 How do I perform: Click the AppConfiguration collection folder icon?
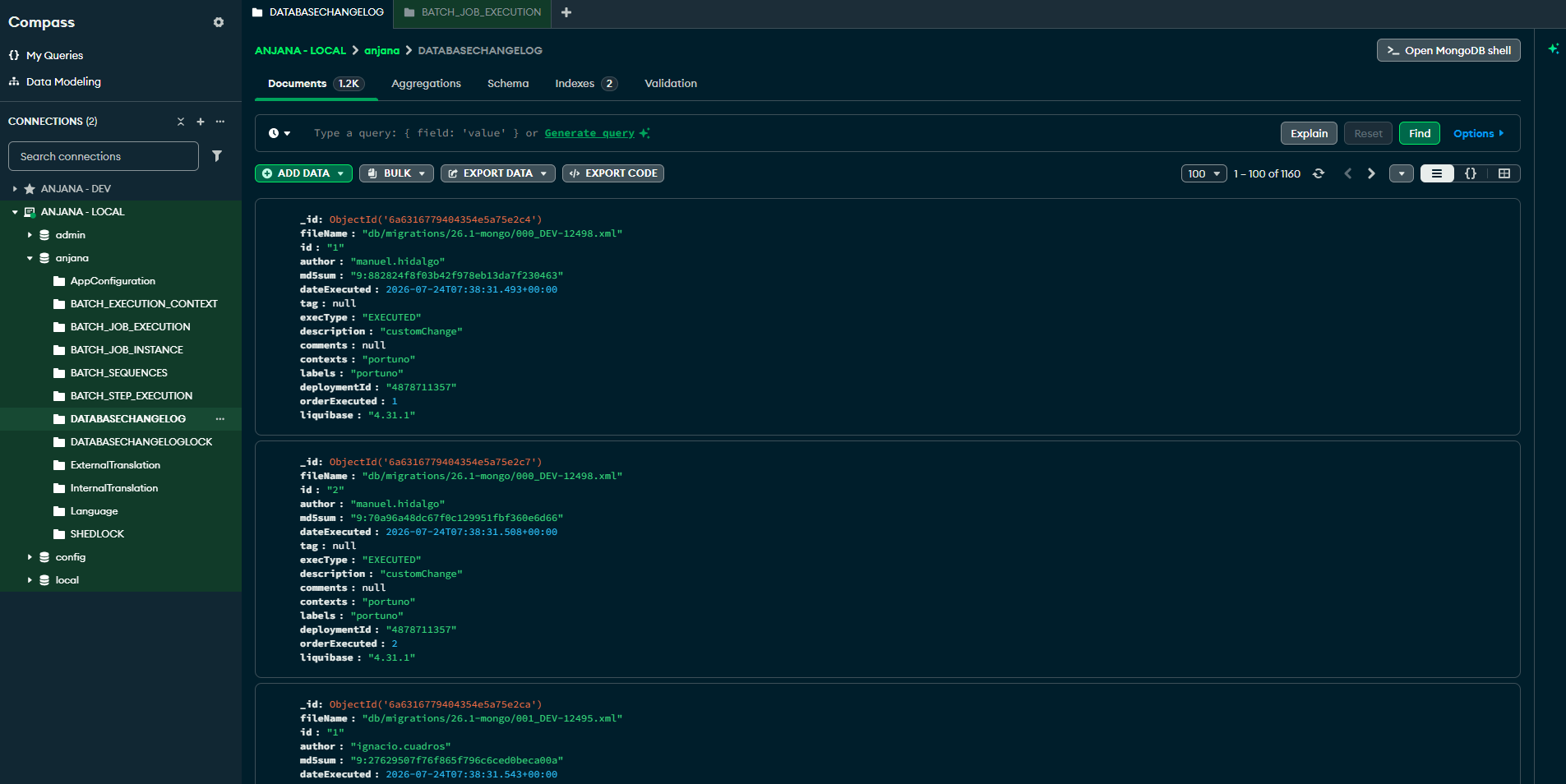tap(59, 281)
